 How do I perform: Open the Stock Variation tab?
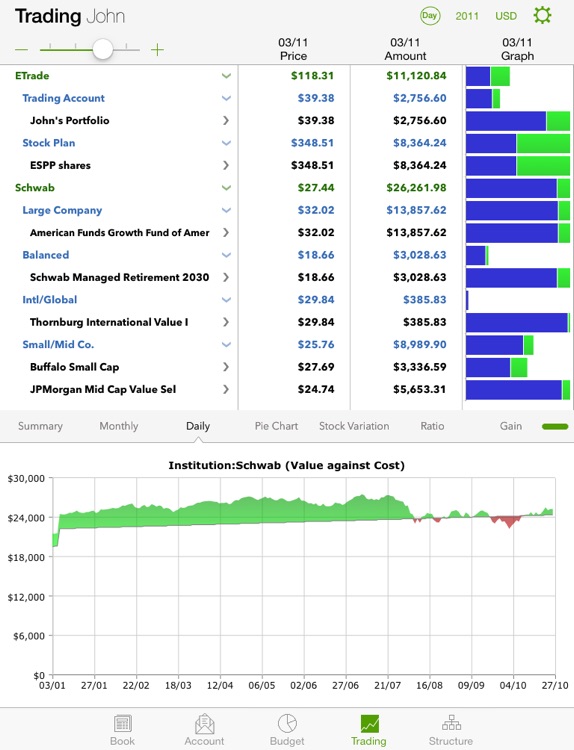(x=354, y=426)
